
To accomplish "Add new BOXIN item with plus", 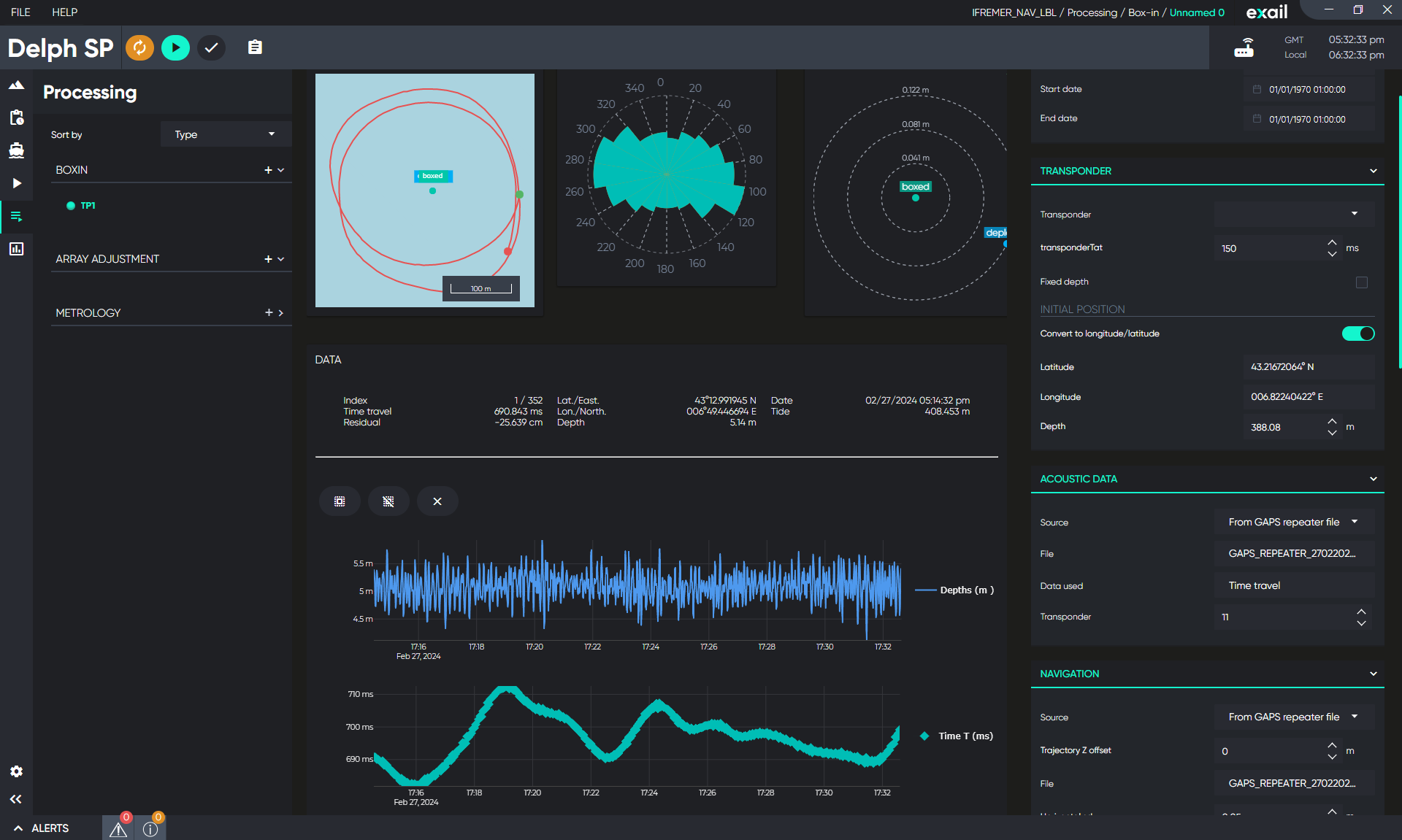I will (x=268, y=170).
